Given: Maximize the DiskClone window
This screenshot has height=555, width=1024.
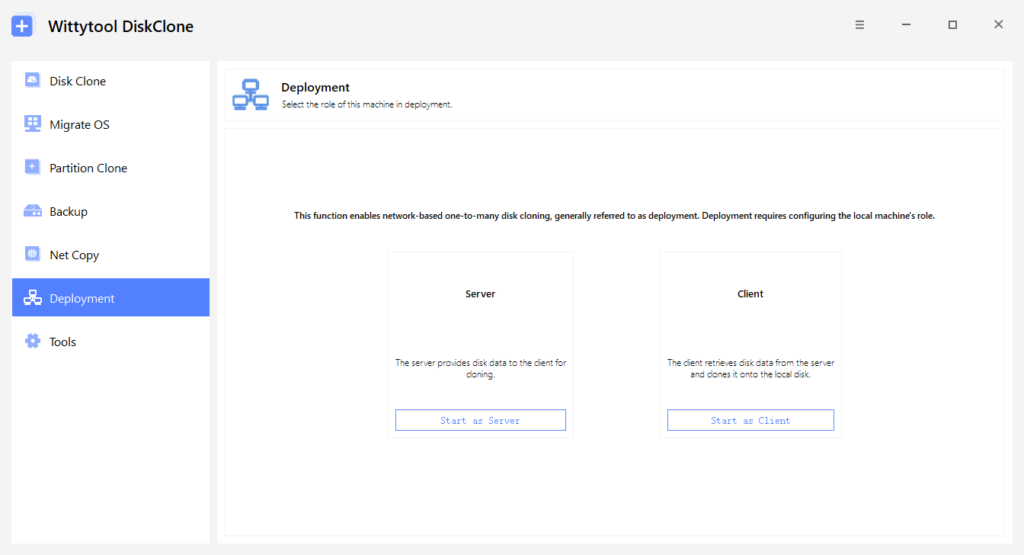Looking at the screenshot, I should tap(952, 25).
